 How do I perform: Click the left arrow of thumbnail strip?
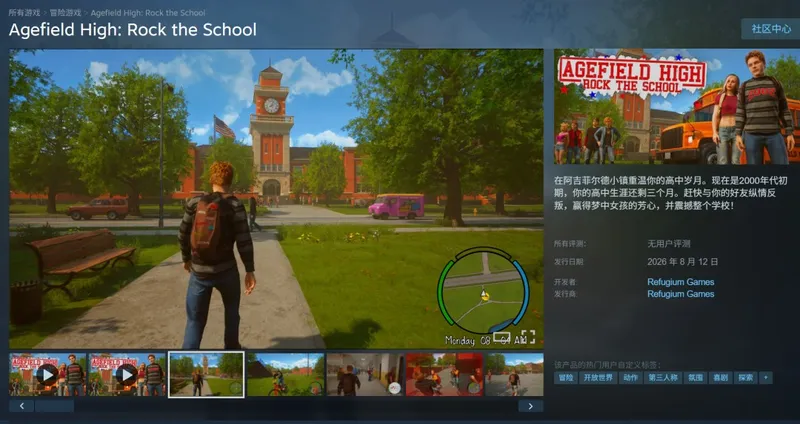coord(21,406)
